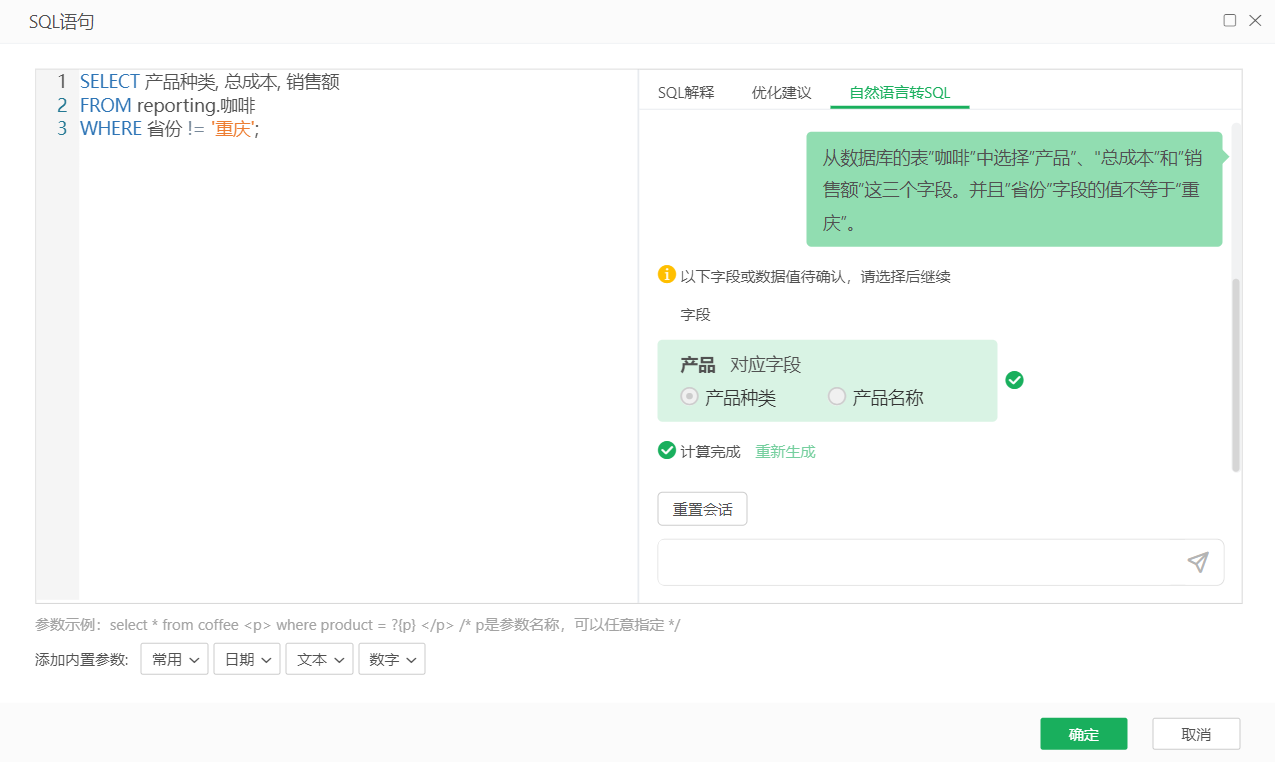Open the 文本 parameter dropdown

(319, 659)
